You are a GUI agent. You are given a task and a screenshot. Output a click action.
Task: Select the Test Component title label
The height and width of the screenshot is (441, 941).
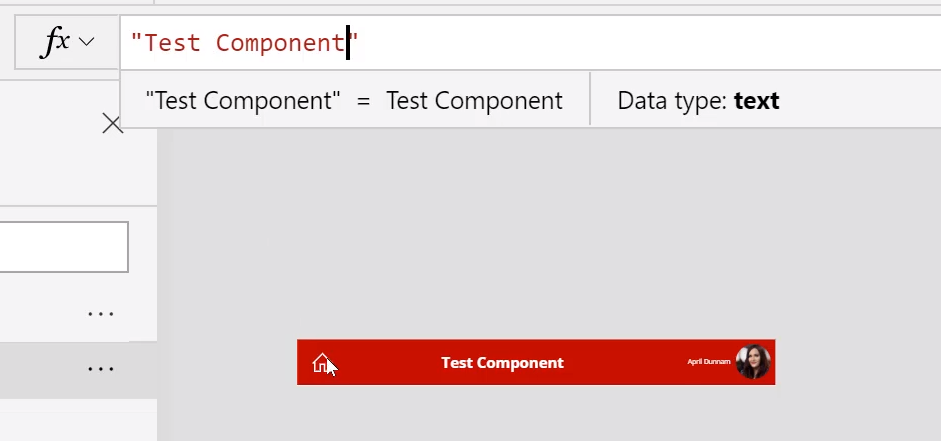[x=502, y=362]
